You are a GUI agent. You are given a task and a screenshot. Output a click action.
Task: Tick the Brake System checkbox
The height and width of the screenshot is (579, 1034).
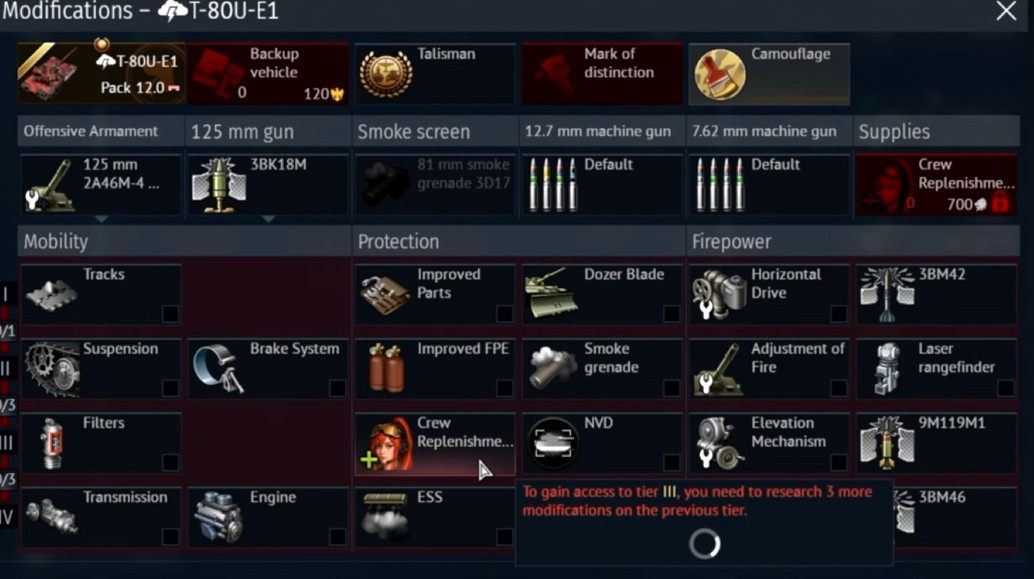click(338, 388)
